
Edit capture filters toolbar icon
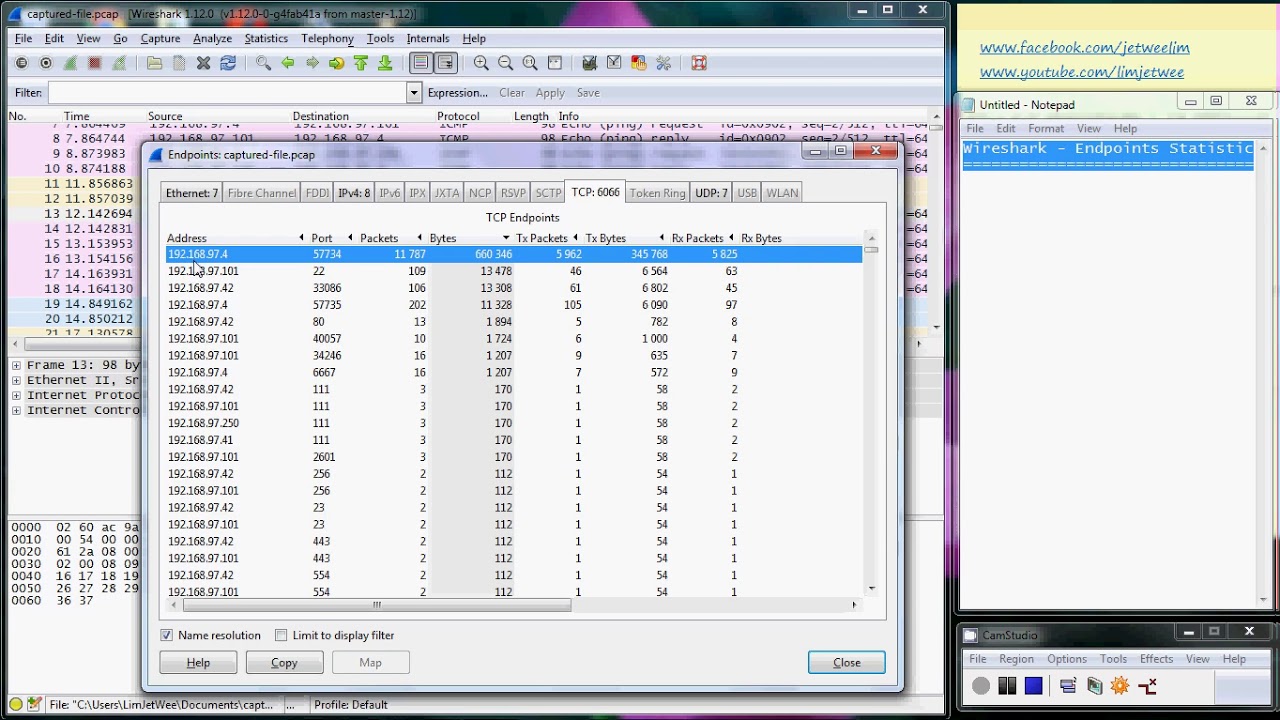[x=589, y=63]
